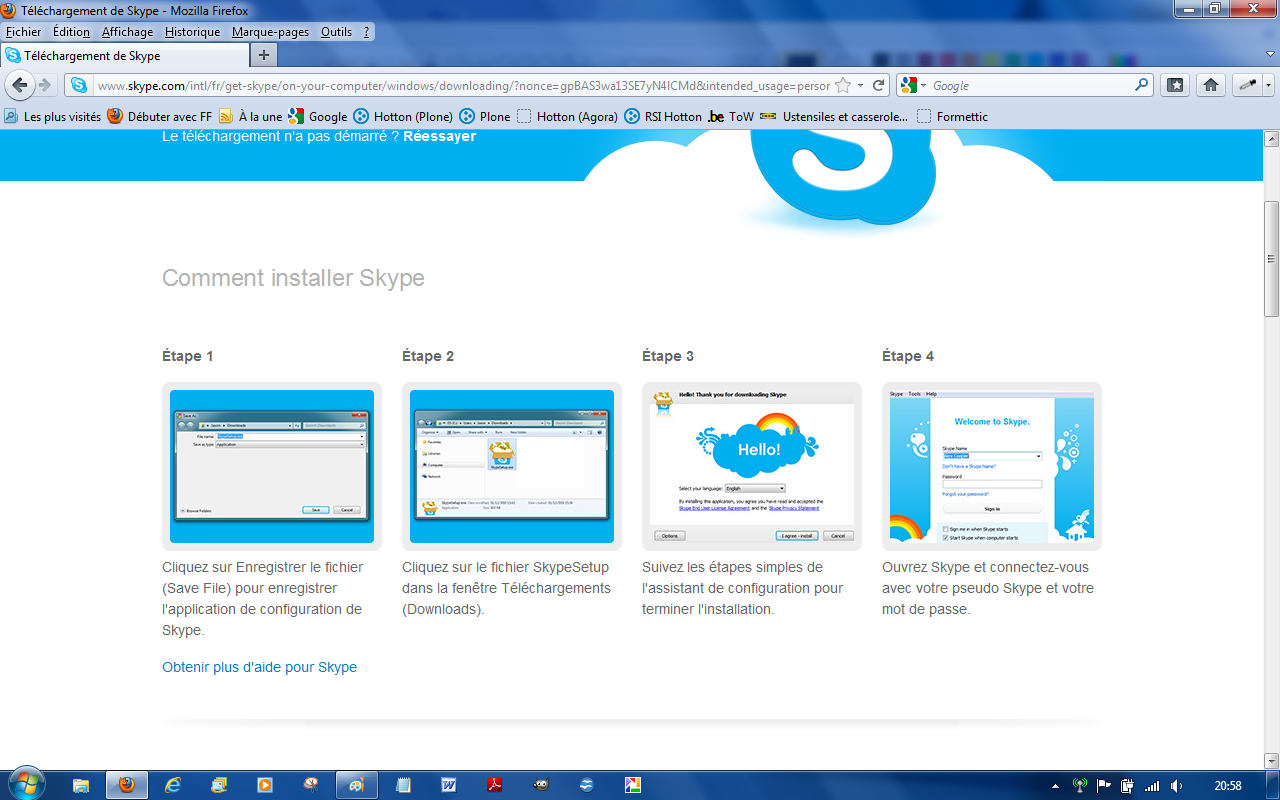Open a new tab with the plus button
This screenshot has width=1280, height=800.
coord(264,55)
